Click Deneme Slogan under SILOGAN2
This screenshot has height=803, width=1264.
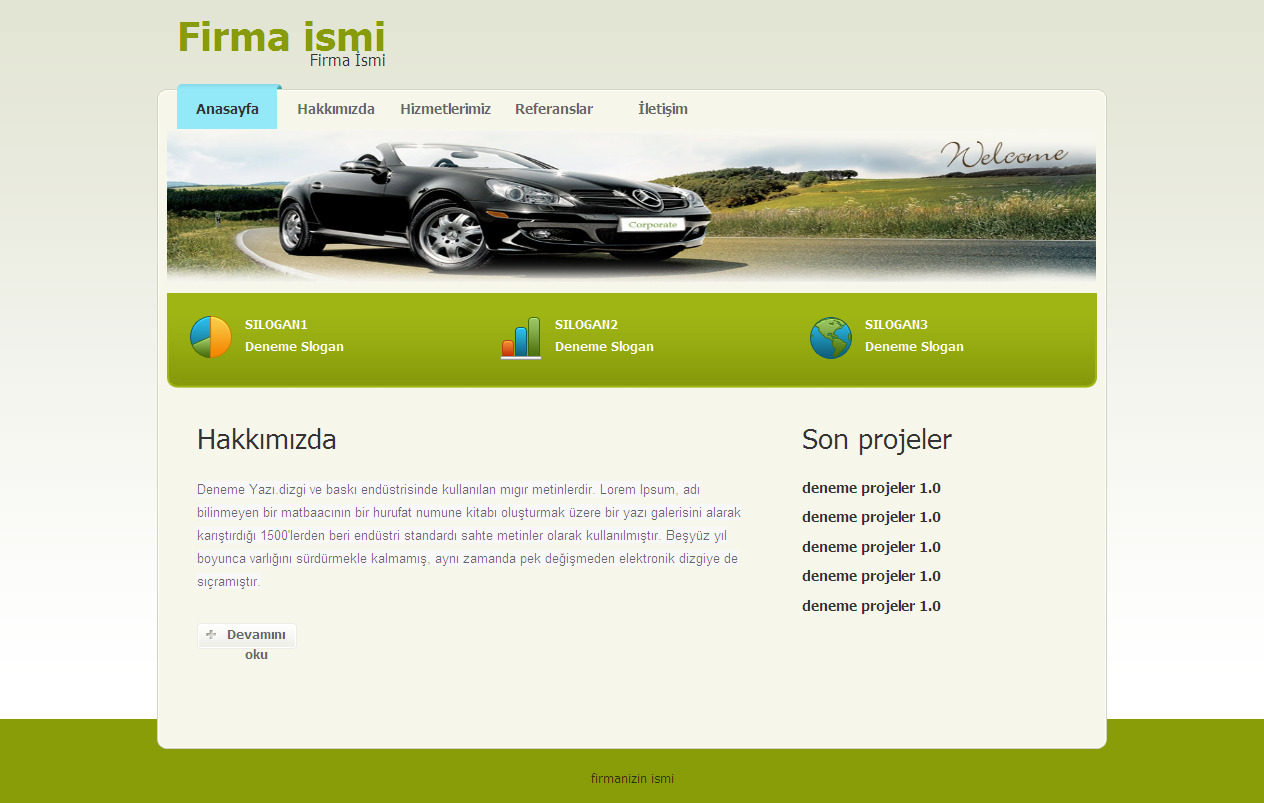point(604,347)
